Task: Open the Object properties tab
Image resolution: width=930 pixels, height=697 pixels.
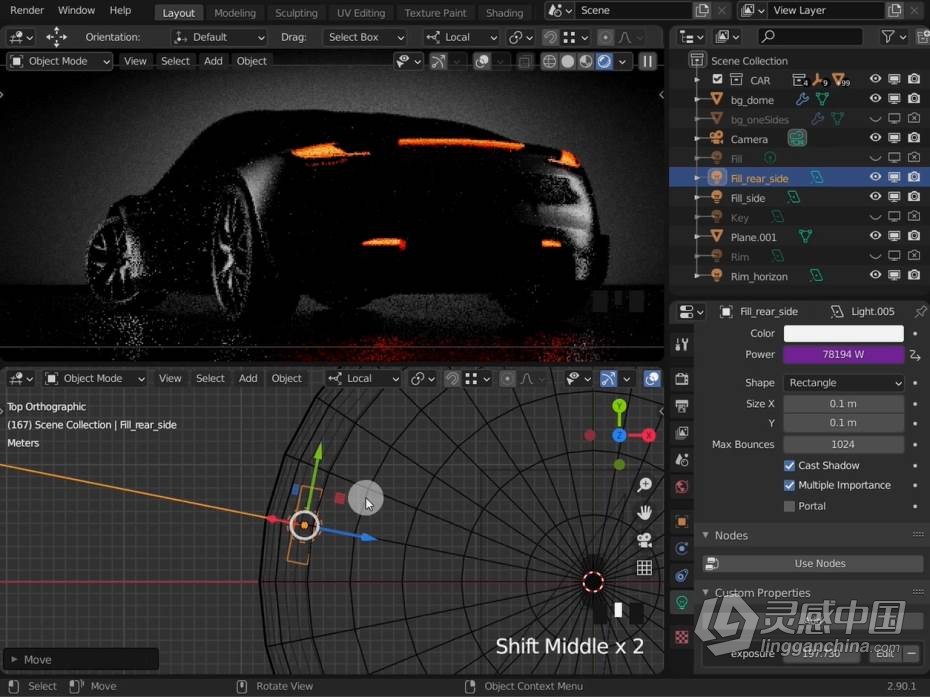Action: [681, 521]
